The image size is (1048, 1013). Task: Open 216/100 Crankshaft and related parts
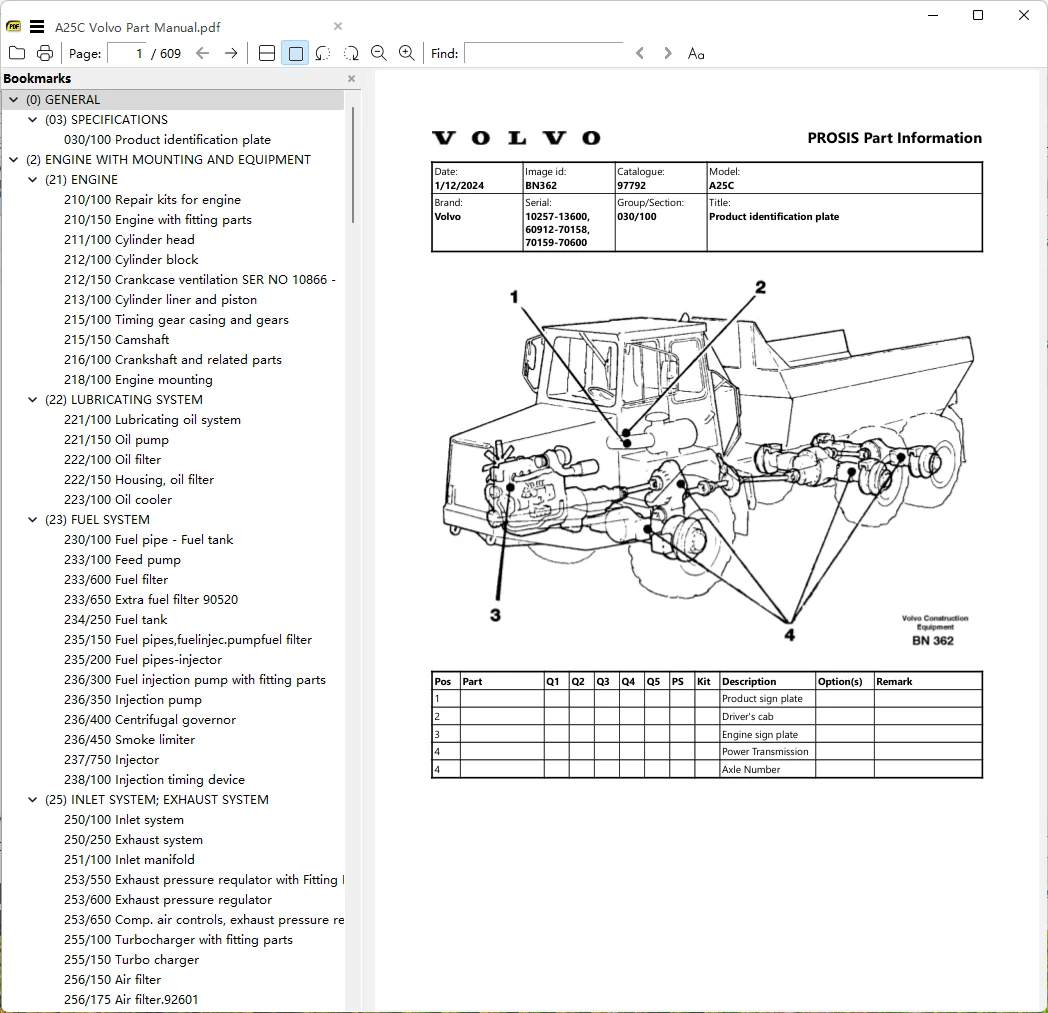click(172, 359)
